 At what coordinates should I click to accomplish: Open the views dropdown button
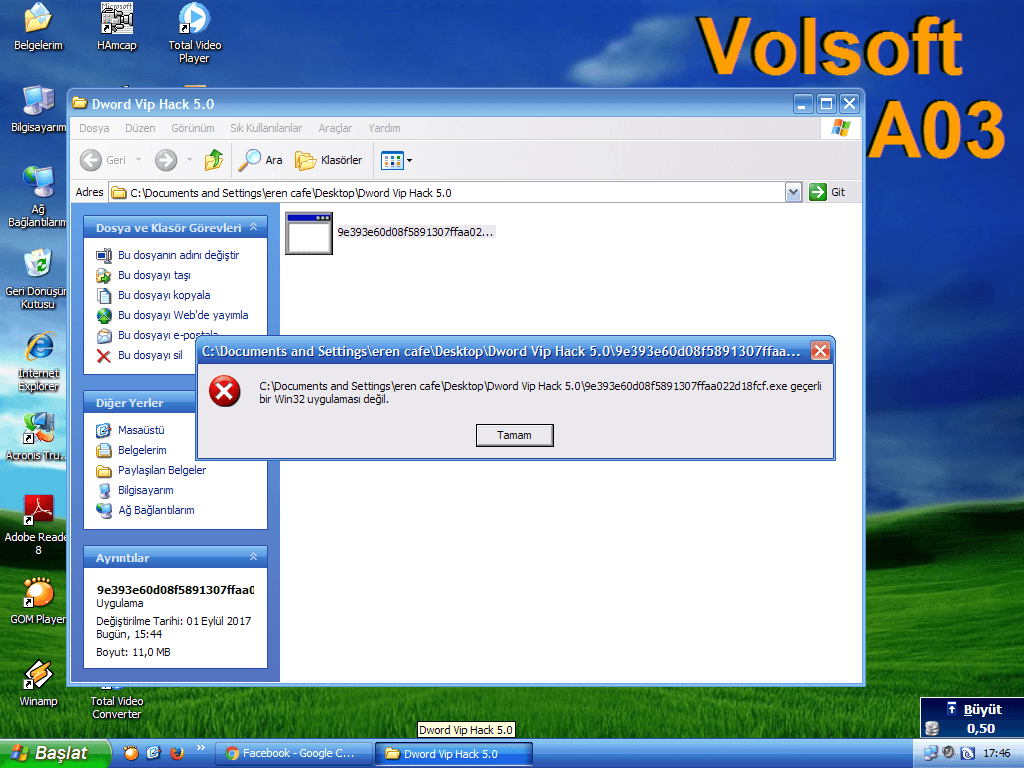pos(396,160)
